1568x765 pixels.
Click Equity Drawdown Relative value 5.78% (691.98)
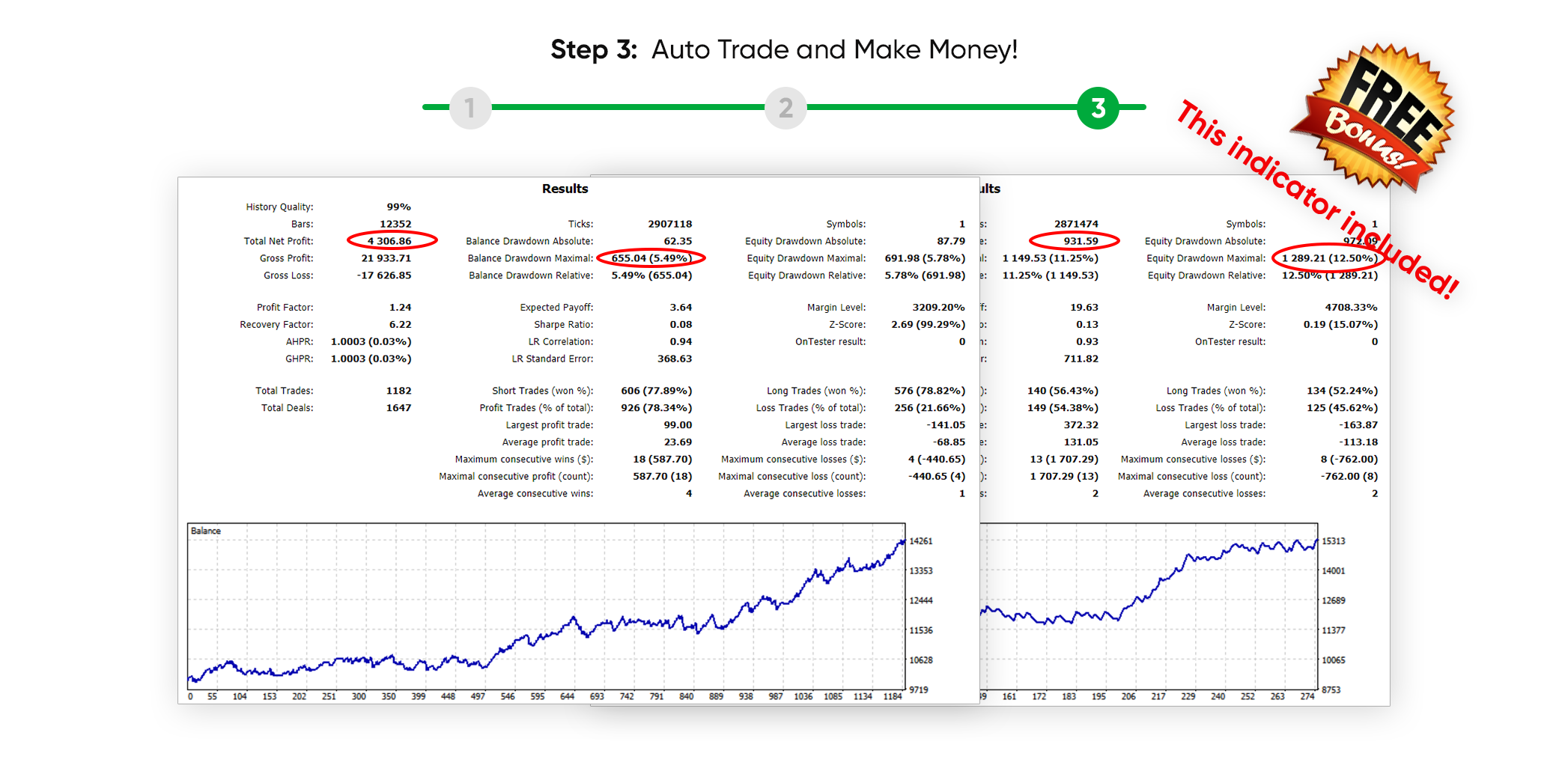click(925, 275)
